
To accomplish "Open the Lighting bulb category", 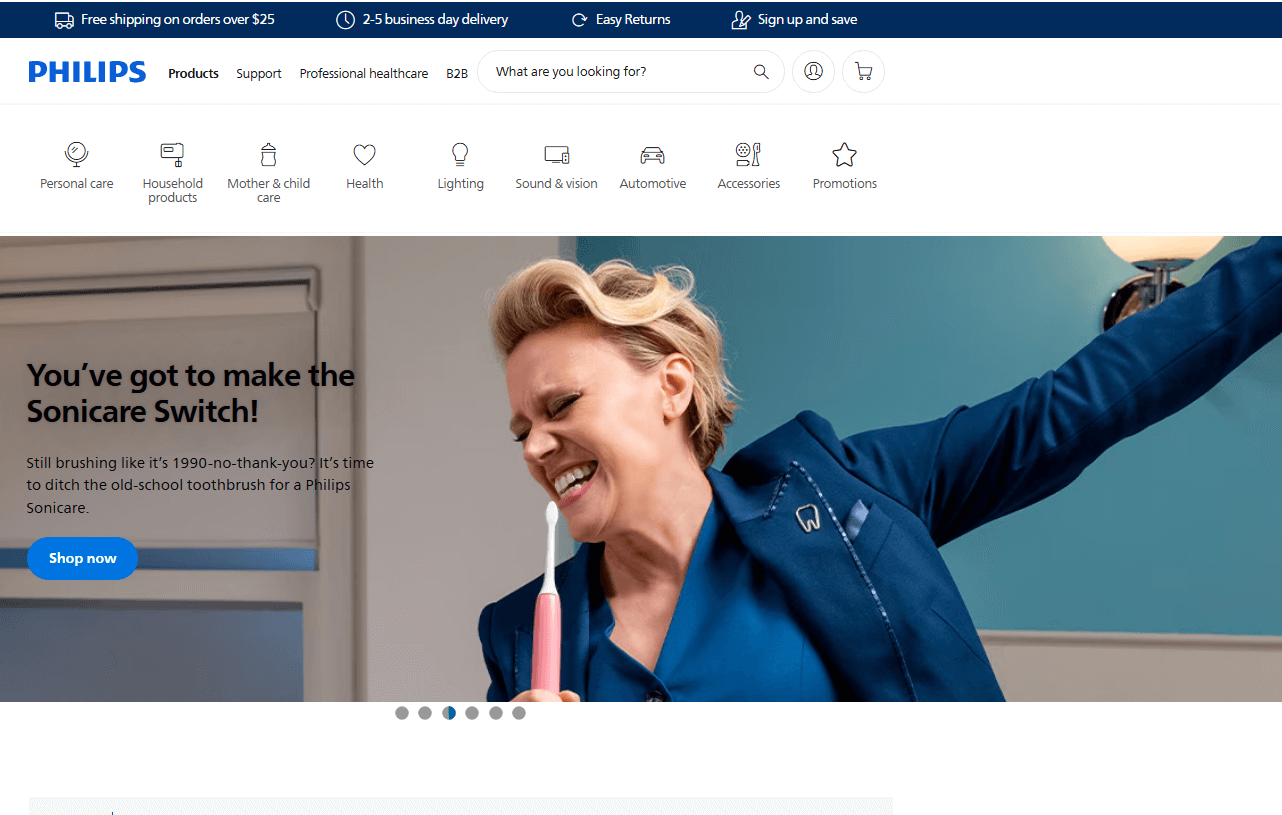I will [460, 155].
